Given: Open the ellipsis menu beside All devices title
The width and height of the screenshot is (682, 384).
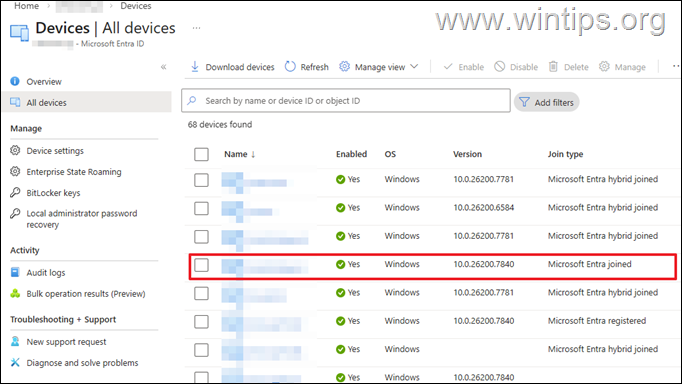Looking at the screenshot, I should tap(197, 28).
